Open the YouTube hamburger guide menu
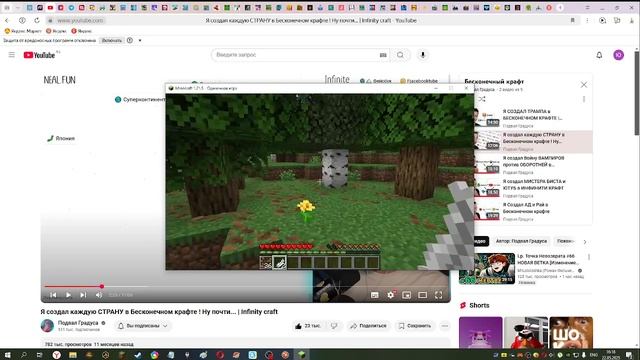Image resolution: width=640 pixels, height=360 pixels. pyautogui.click(x=11, y=55)
